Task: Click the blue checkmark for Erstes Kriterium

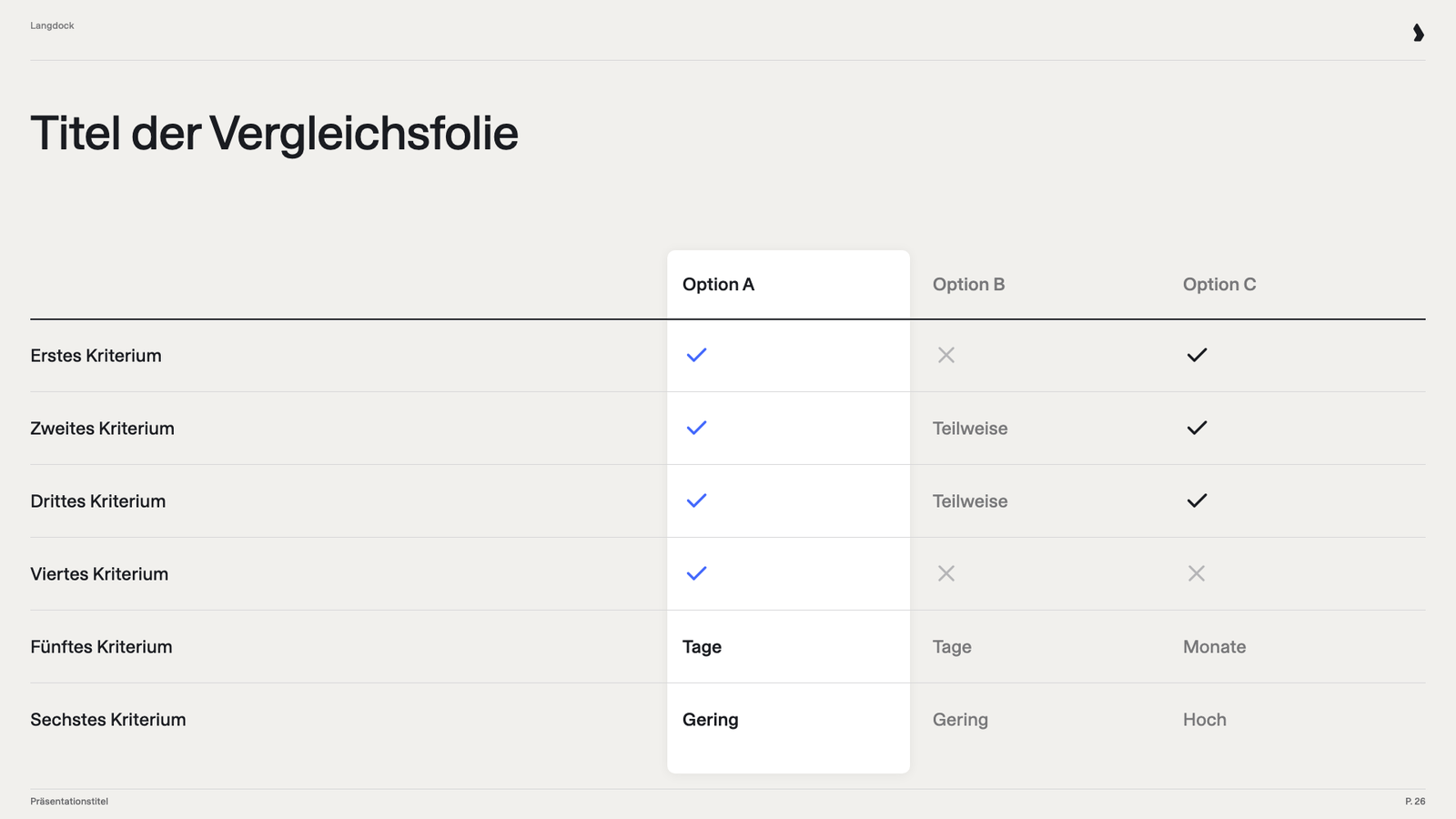Action: [x=696, y=355]
